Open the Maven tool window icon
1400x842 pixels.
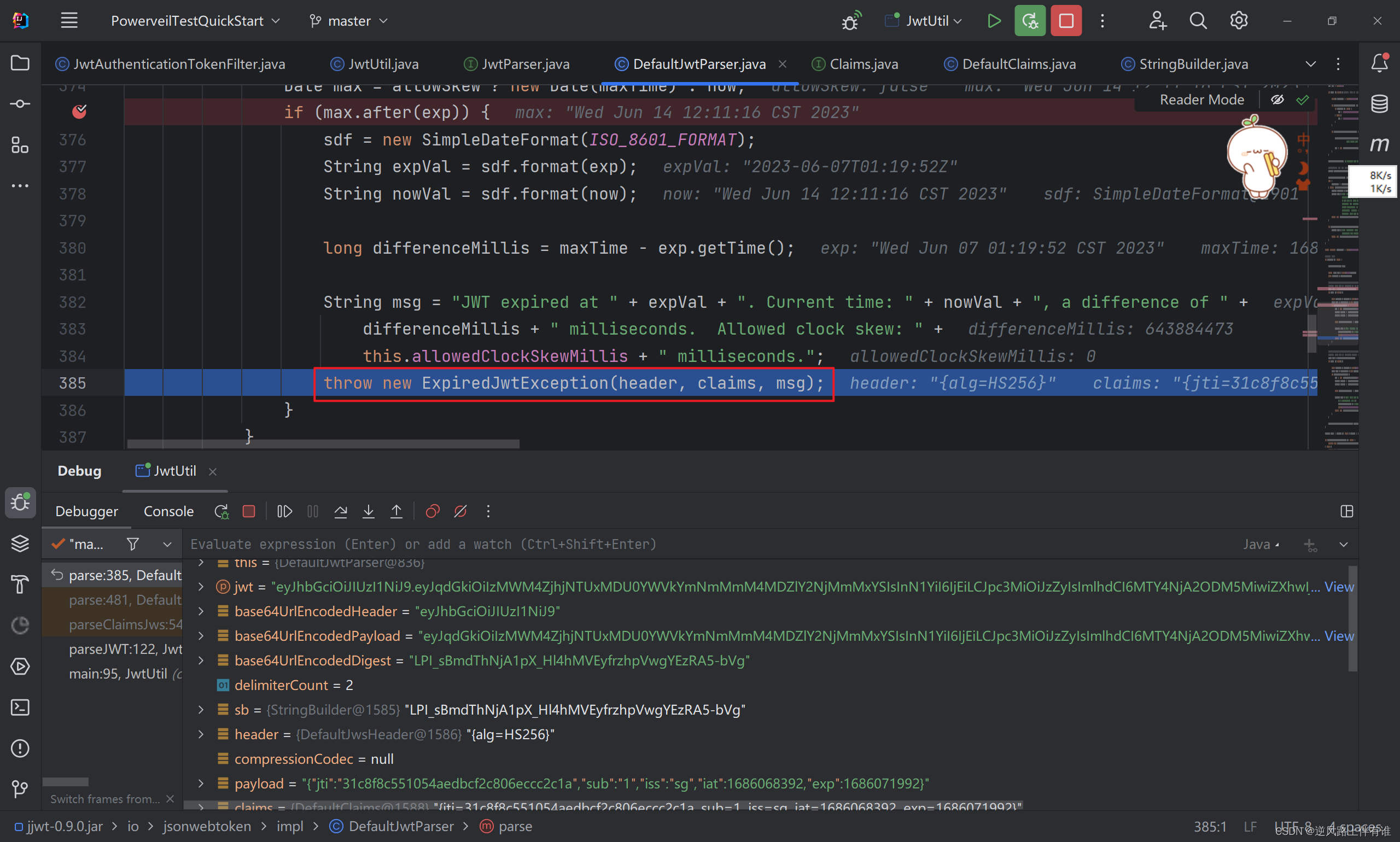pos(1379,144)
